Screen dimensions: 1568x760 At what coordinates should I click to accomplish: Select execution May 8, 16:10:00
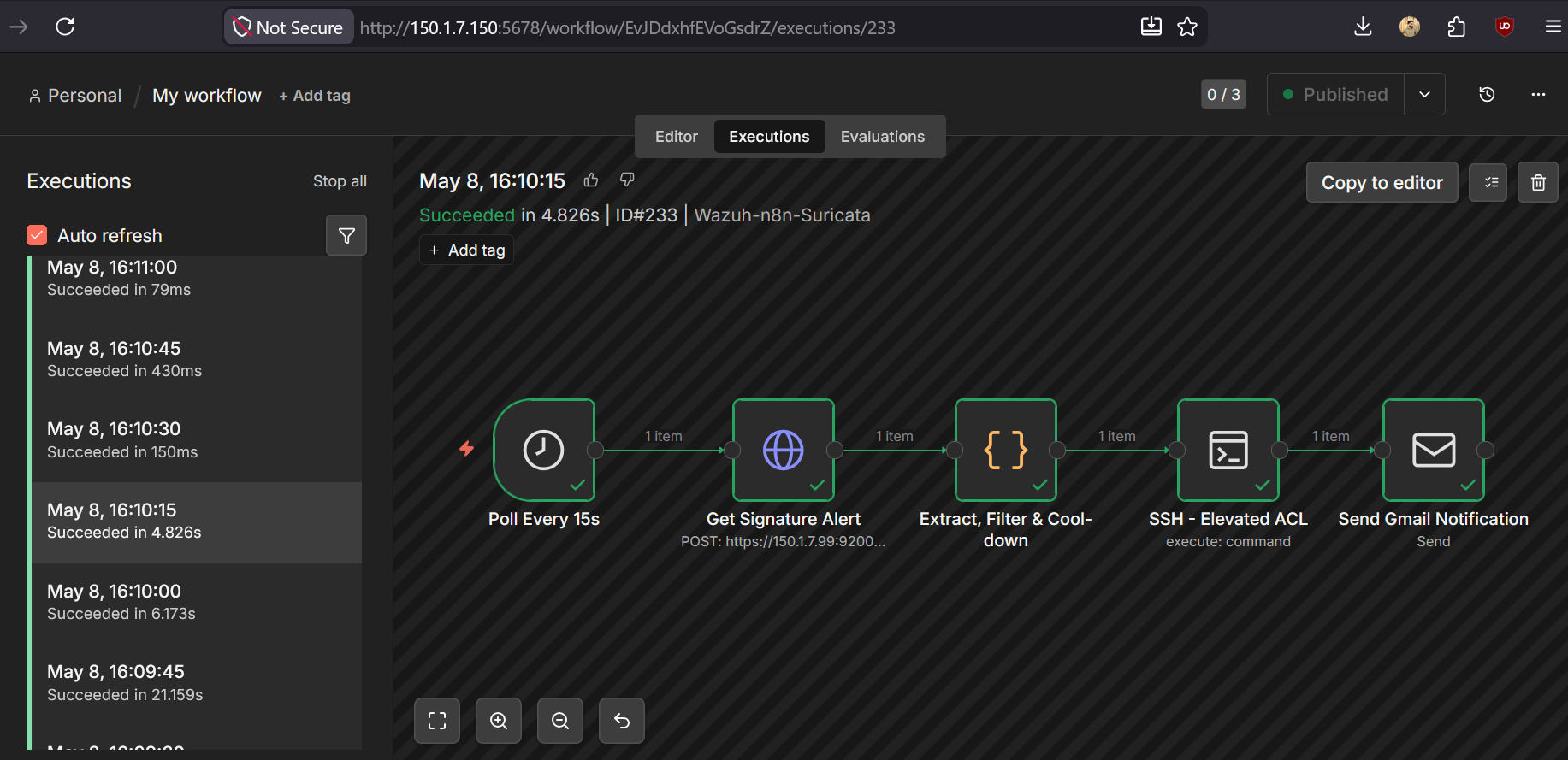pos(196,603)
